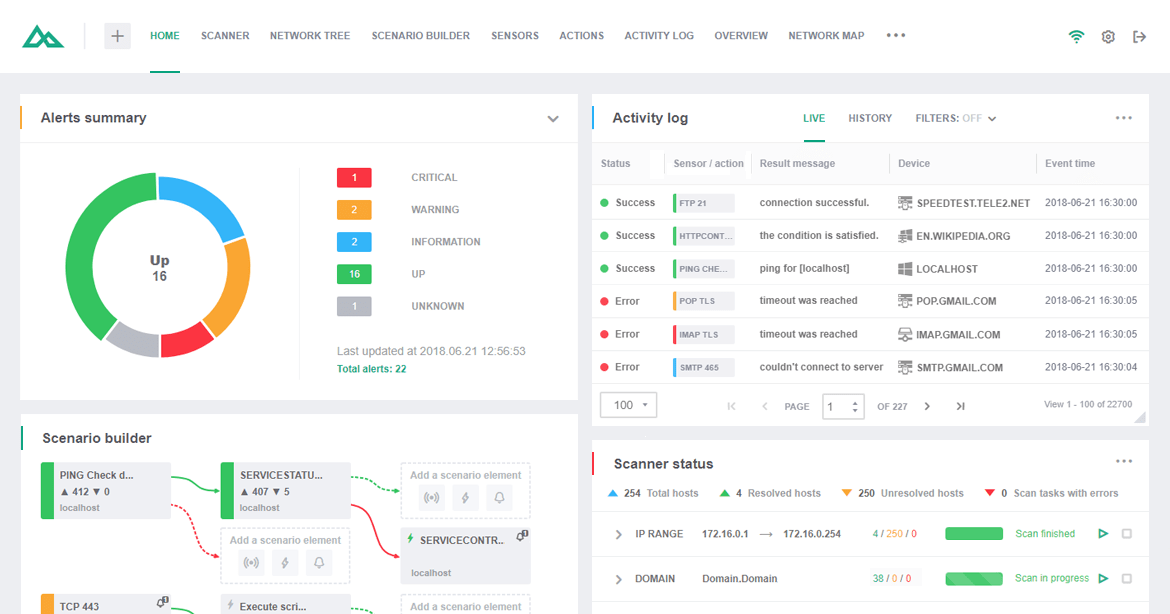
Task: Click the plus add button near logo
Action: (x=117, y=36)
